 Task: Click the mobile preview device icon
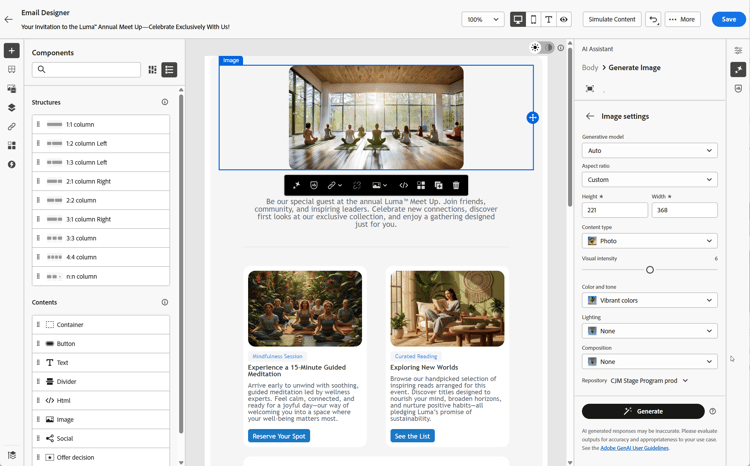pyautogui.click(x=533, y=19)
